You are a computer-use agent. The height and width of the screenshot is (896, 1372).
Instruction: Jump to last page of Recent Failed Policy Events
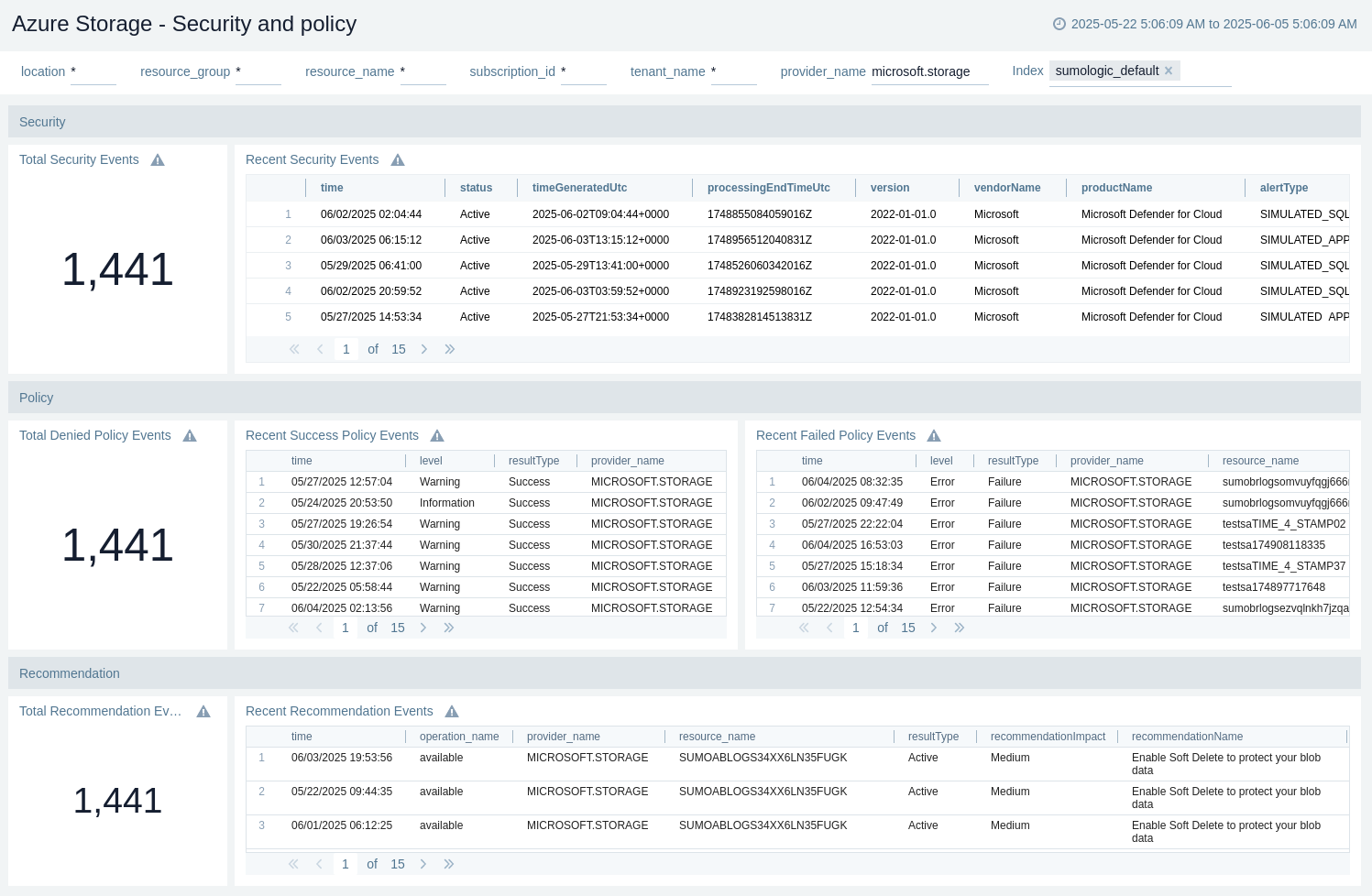pos(960,628)
